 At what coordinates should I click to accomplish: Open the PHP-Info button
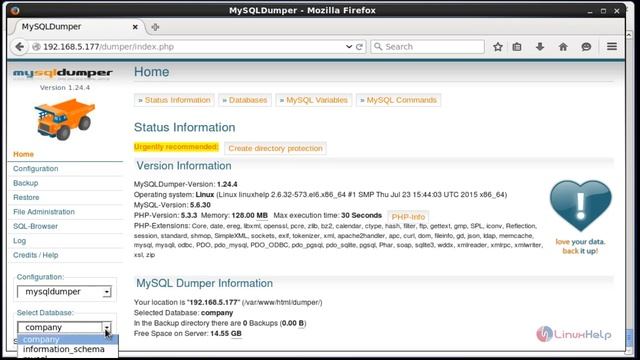408,217
